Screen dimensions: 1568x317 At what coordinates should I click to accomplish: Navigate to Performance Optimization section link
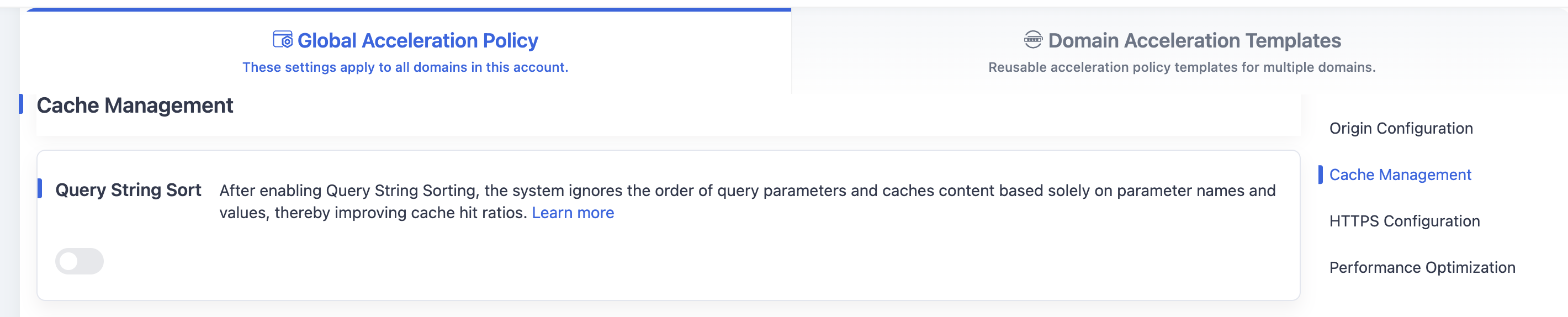[x=1422, y=267]
